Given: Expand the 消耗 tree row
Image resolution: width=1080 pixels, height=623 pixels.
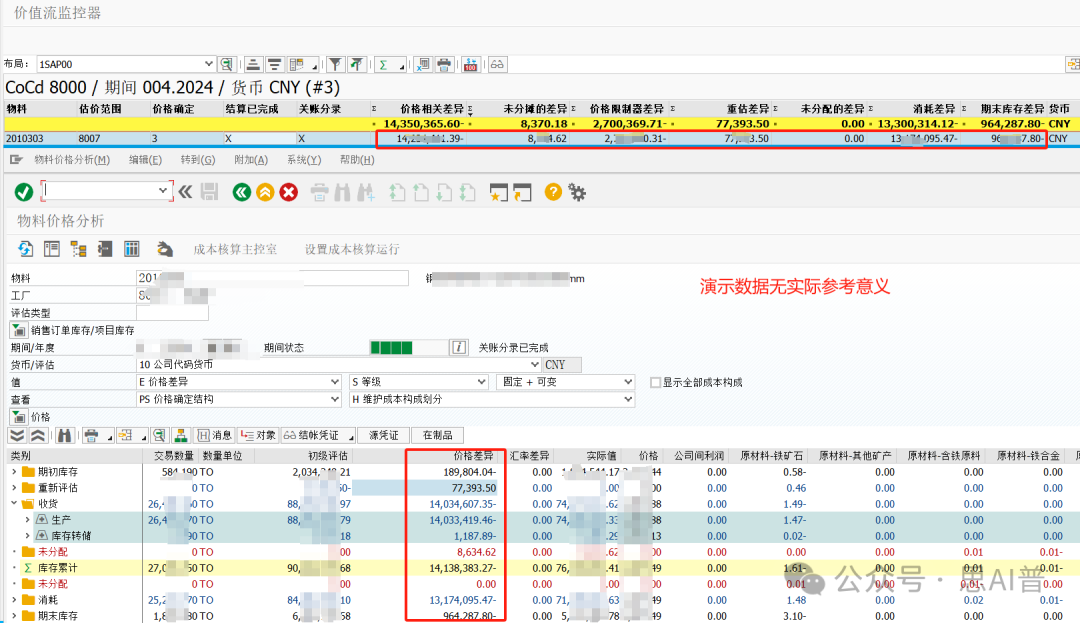Looking at the screenshot, I should pos(15,600).
